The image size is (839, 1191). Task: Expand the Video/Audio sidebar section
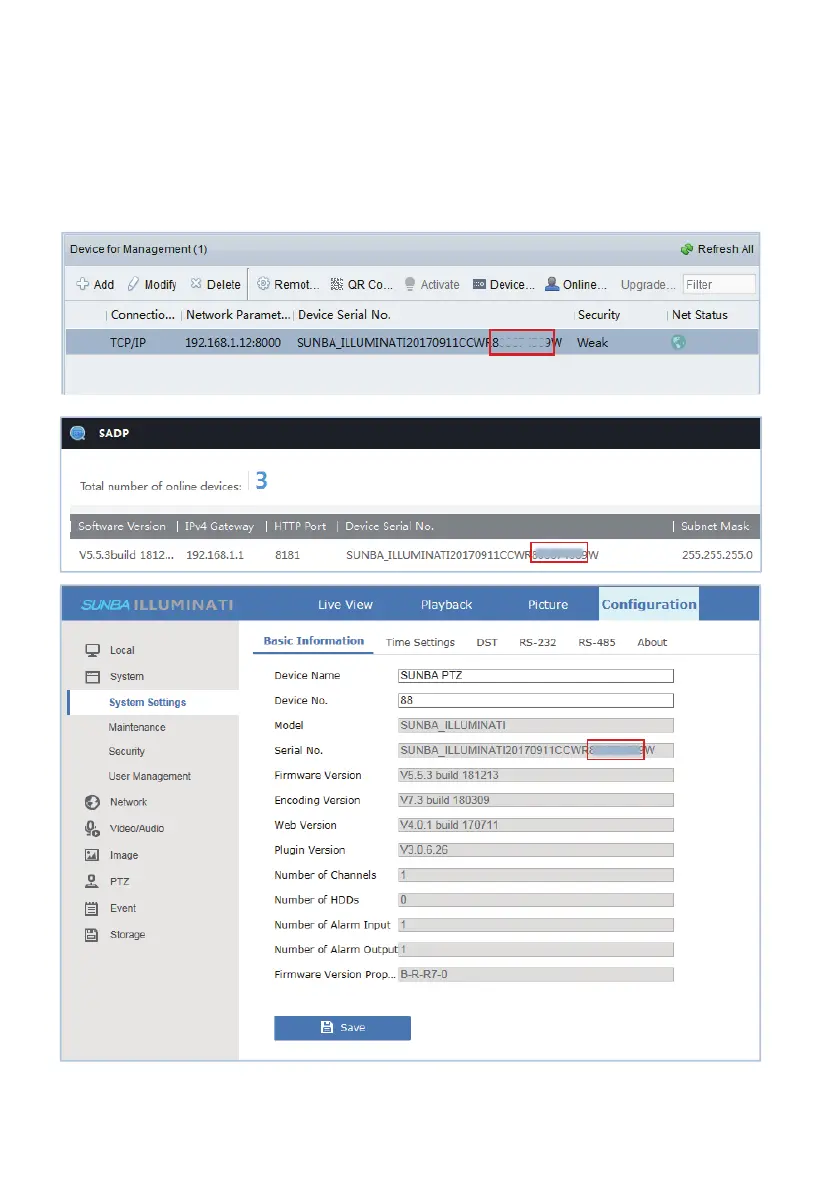(136, 828)
